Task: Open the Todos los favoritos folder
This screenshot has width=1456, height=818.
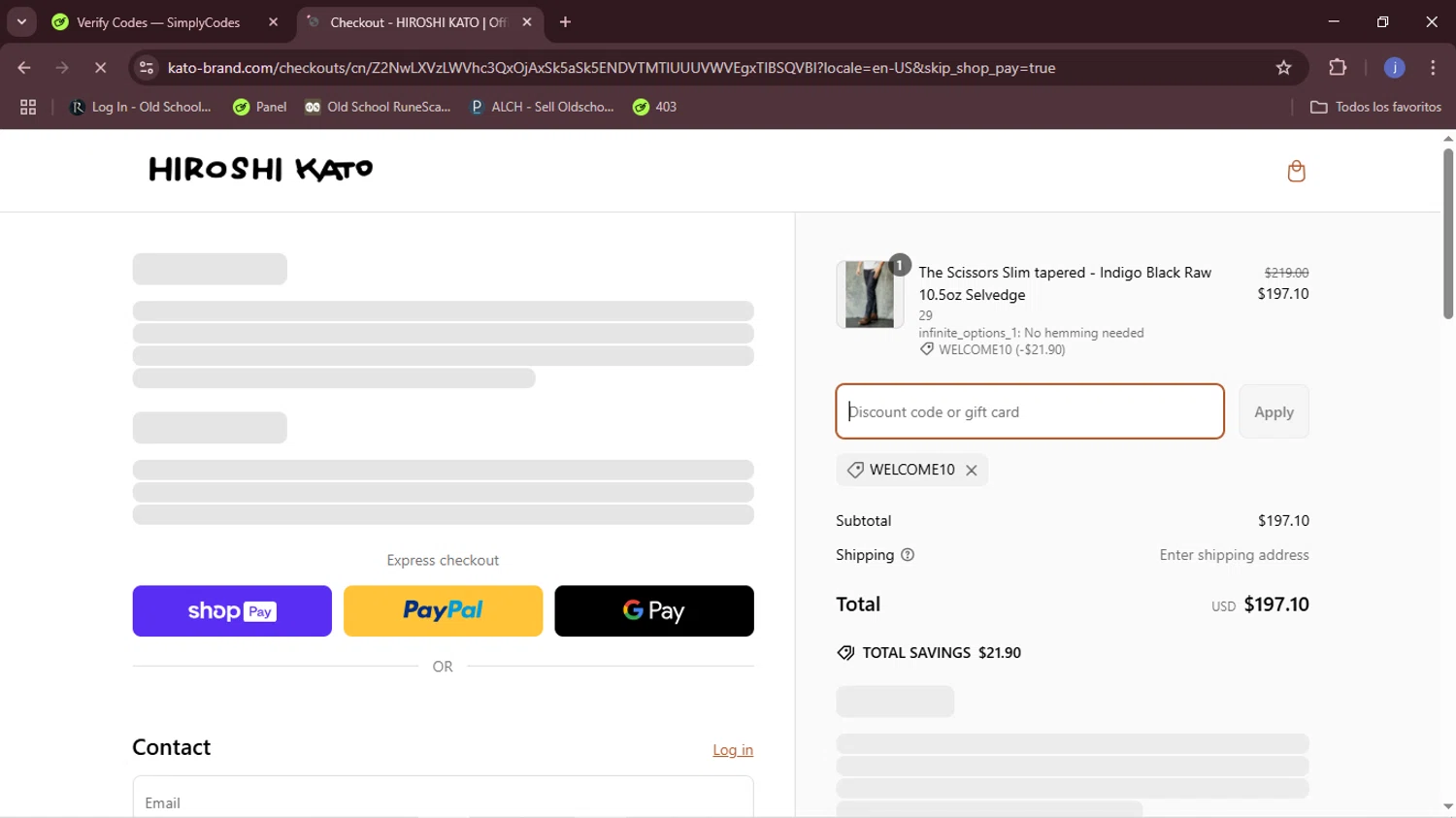Action: (x=1375, y=107)
